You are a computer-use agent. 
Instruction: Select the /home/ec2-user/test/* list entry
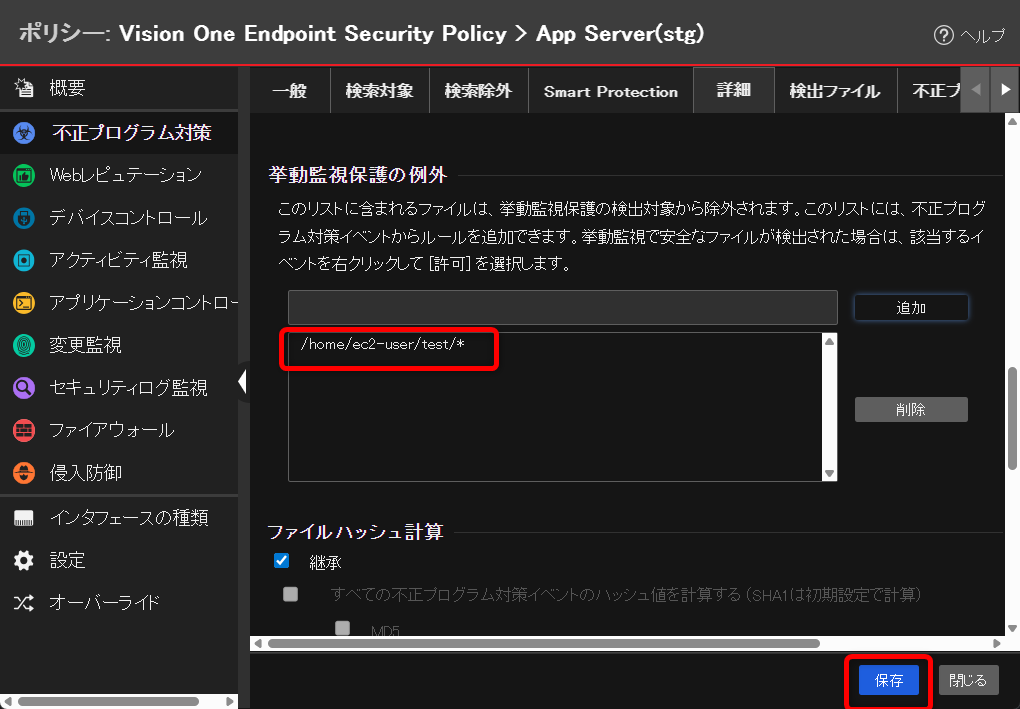point(382,344)
